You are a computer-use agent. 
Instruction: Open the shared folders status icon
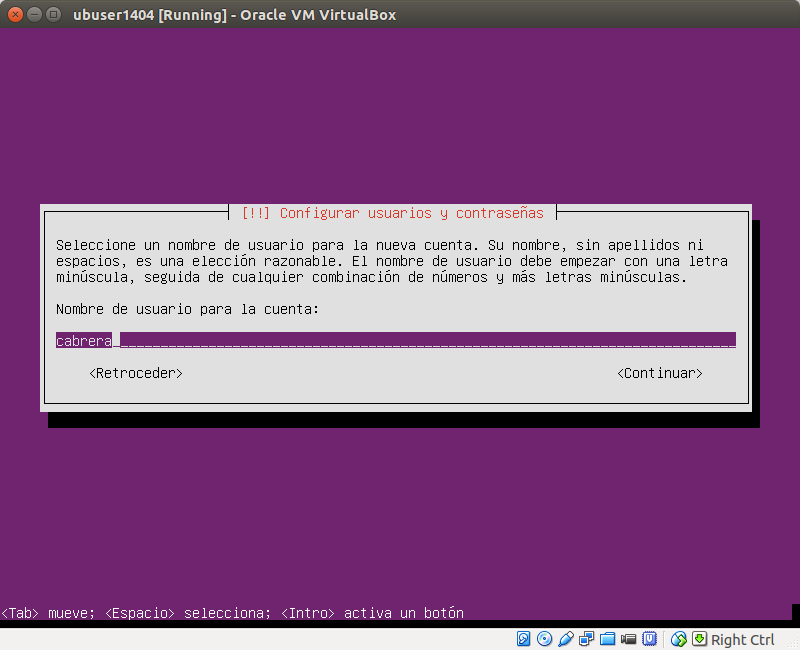608,639
